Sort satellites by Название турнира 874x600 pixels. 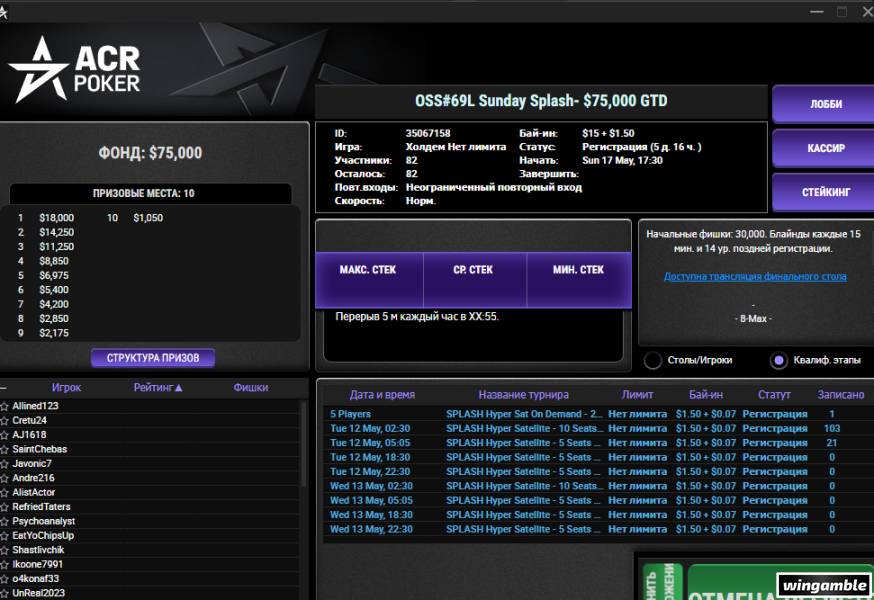click(x=523, y=395)
